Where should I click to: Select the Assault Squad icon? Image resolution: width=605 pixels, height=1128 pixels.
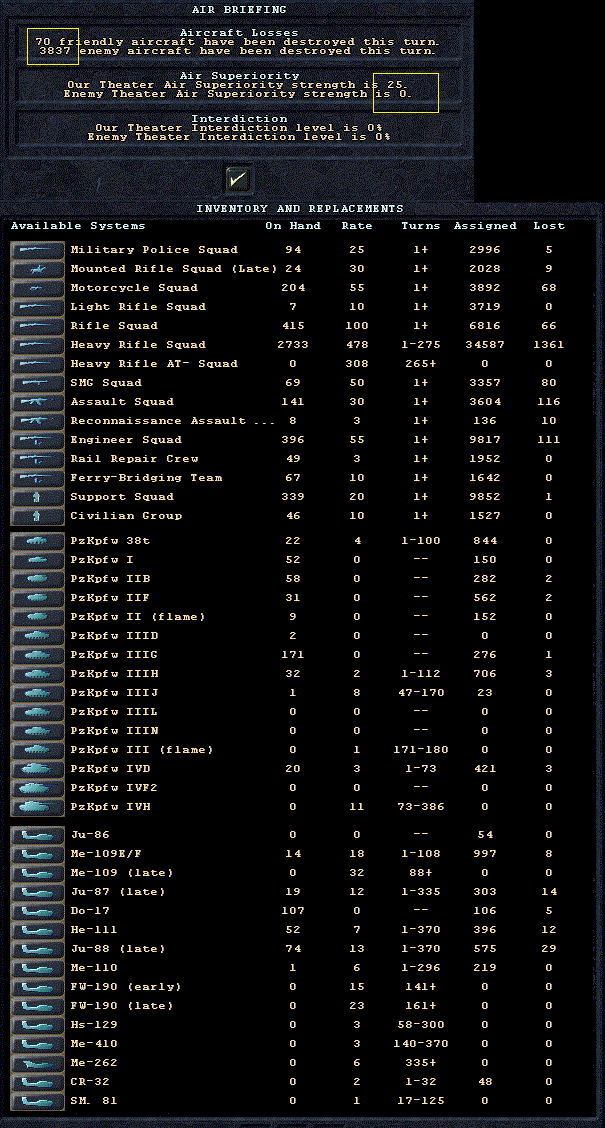pyautogui.click(x=38, y=401)
